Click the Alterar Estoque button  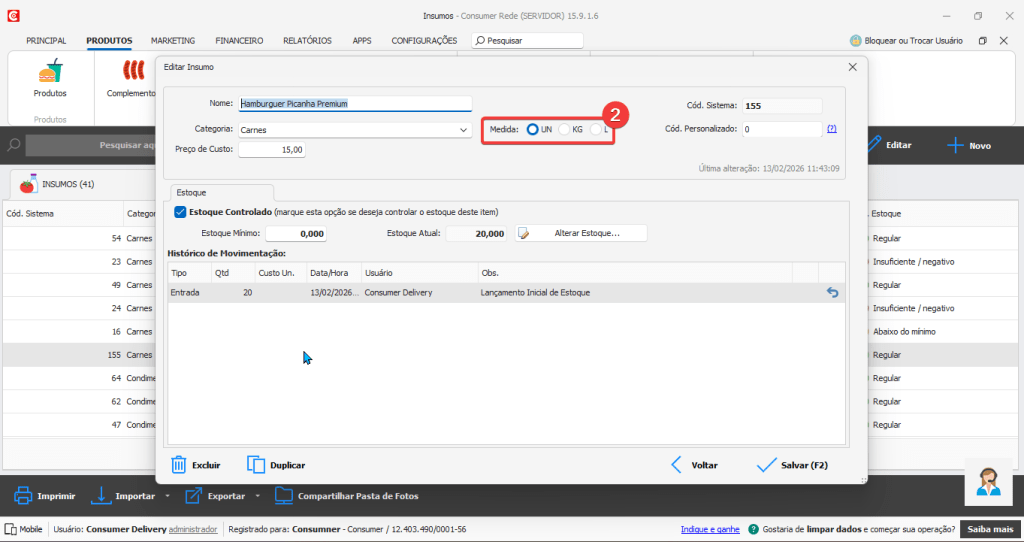pyautogui.click(x=581, y=233)
